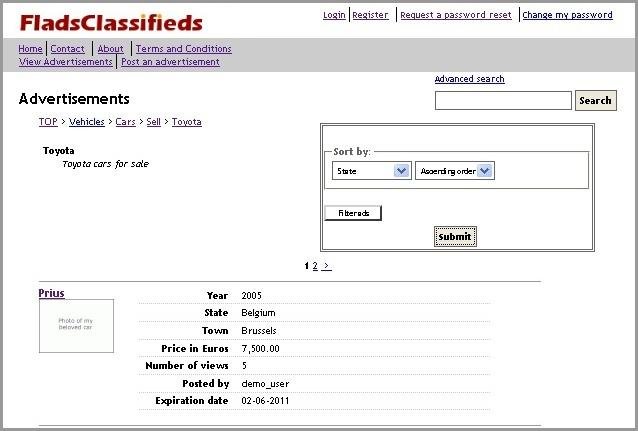Viewport: 638px width, 431px height.
Task: Select expiration date 02-06-2011
Action: pos(265,401)
